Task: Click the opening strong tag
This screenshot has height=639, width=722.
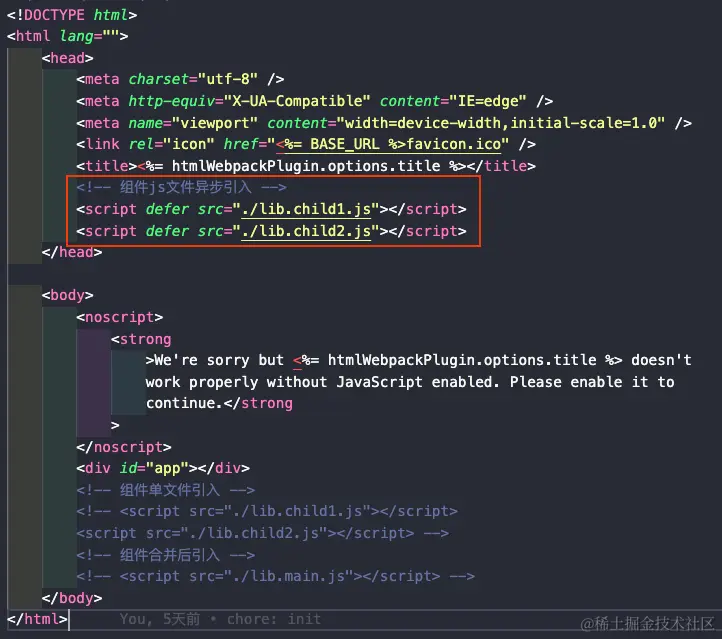Action: [x=141, y=339]
